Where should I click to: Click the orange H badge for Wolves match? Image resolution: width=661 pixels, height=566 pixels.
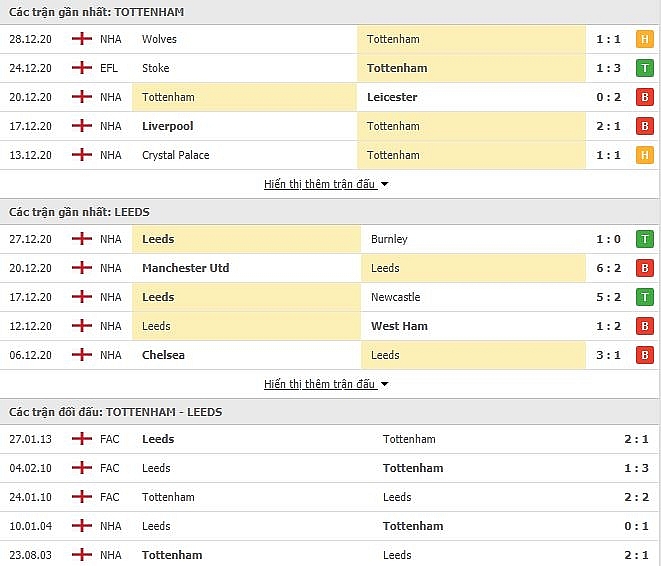[x=644, y=39]
